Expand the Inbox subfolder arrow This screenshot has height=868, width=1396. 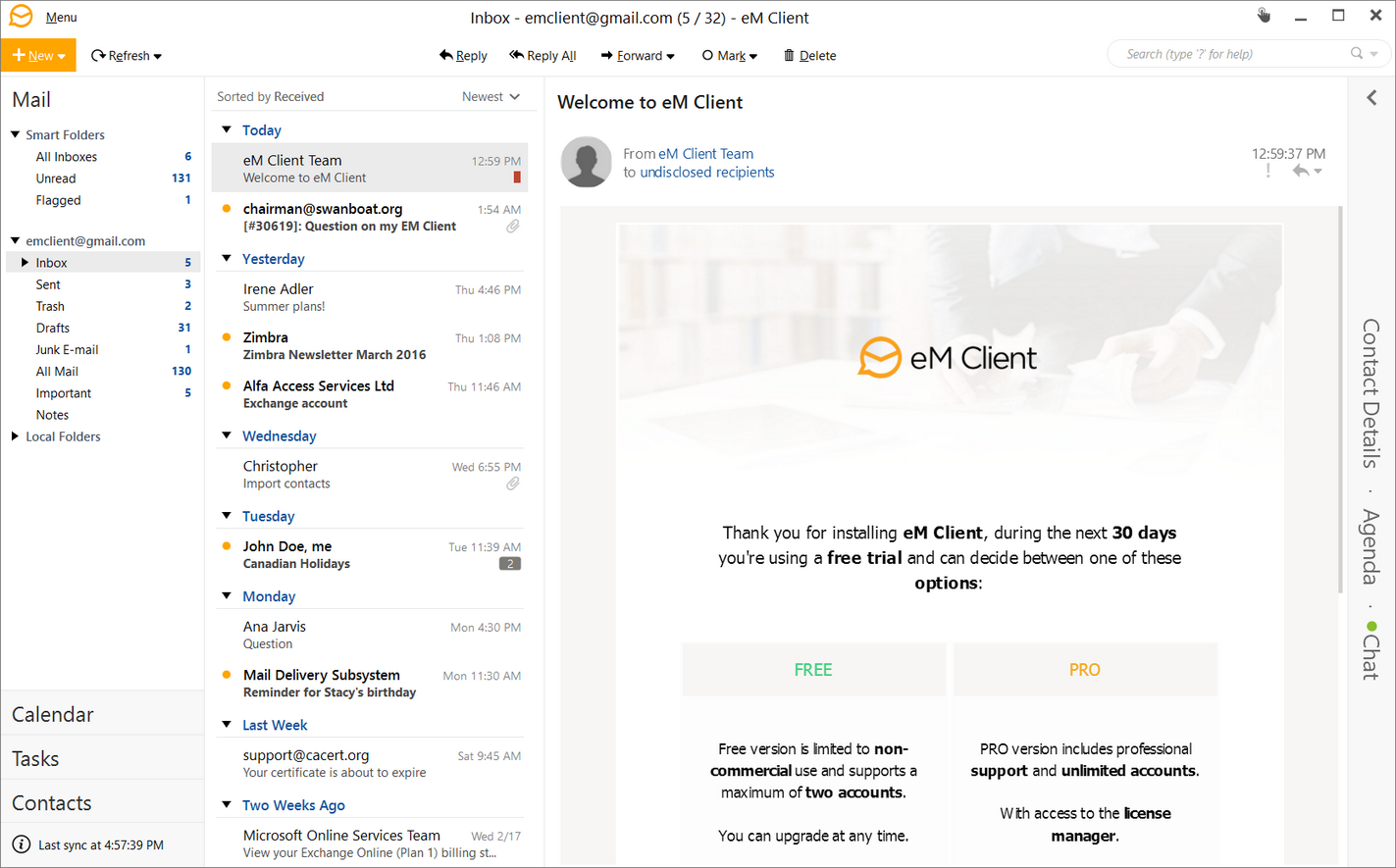click(x=25, y=263)
